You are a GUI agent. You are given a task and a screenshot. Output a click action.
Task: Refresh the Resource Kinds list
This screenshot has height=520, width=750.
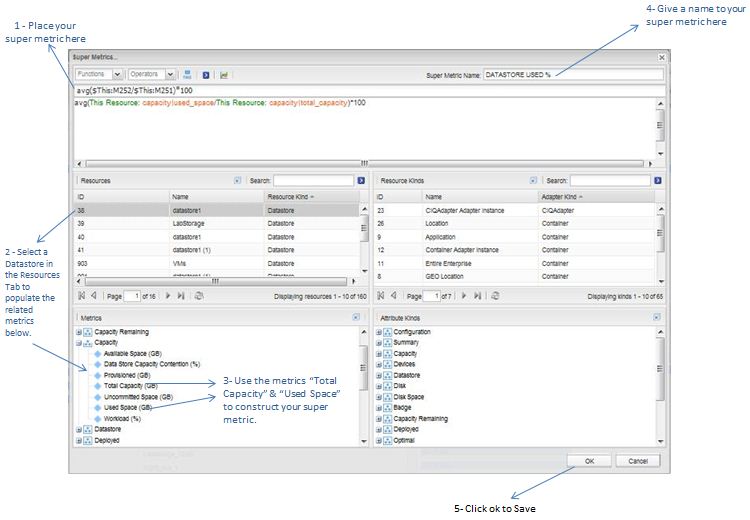pos(494,296)
